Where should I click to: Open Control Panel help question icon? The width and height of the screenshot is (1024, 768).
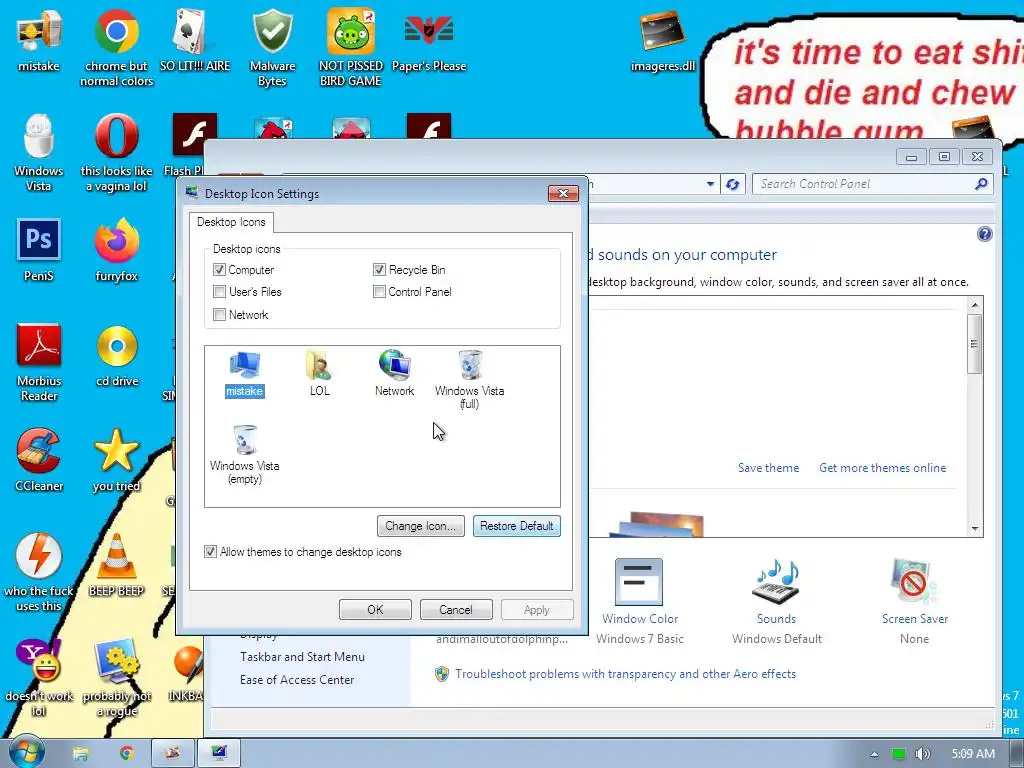click(x=985, y=234)
